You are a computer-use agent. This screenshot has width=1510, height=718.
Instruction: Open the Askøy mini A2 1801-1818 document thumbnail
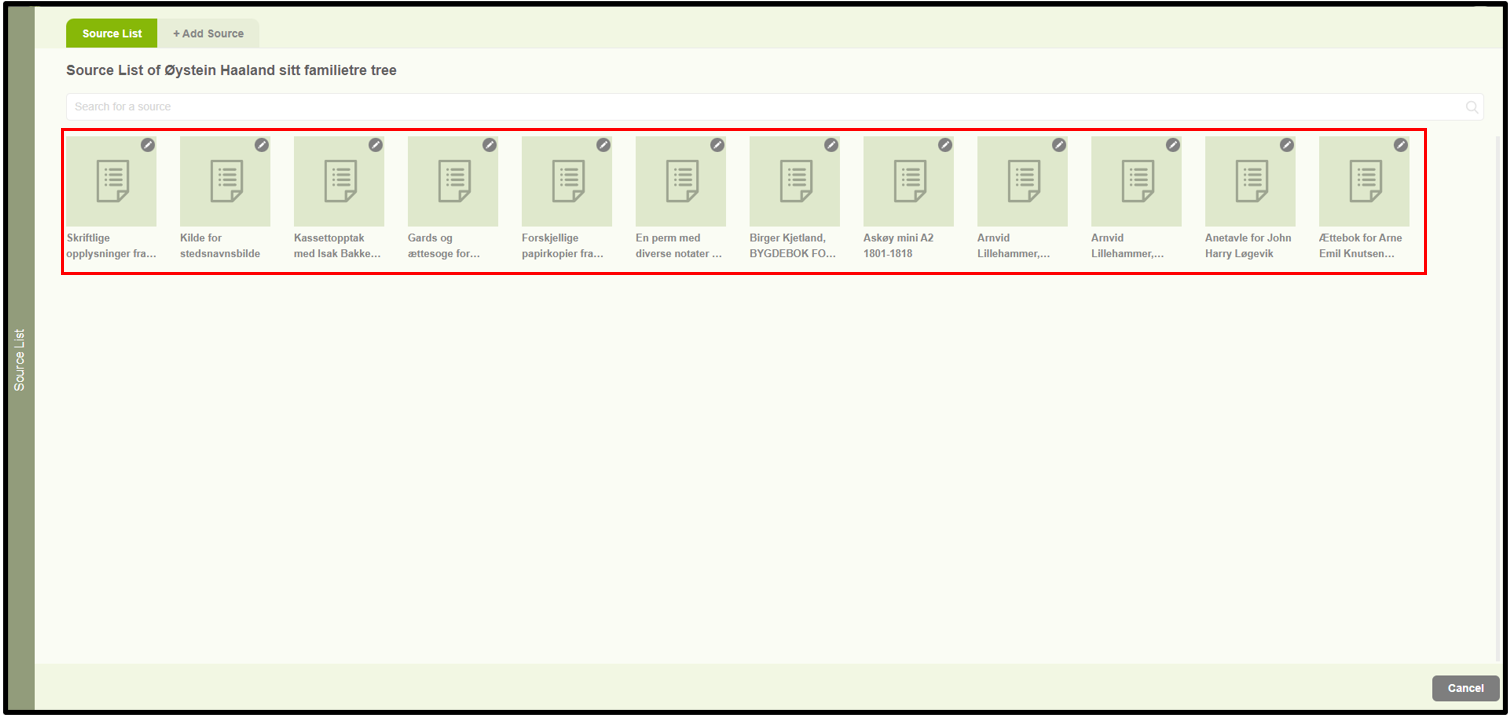click(908, 182)
